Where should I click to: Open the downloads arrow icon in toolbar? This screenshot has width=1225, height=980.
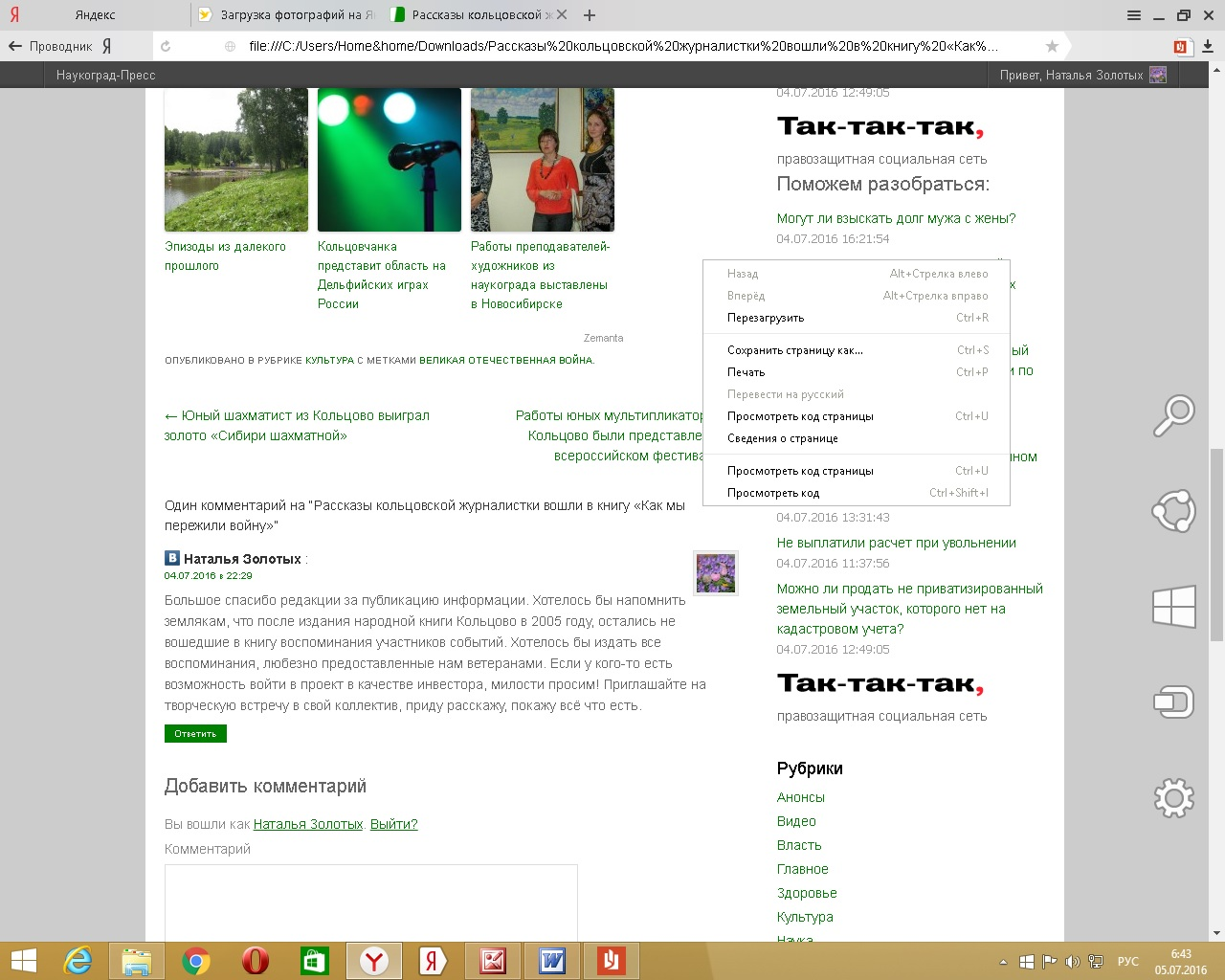1208,46
